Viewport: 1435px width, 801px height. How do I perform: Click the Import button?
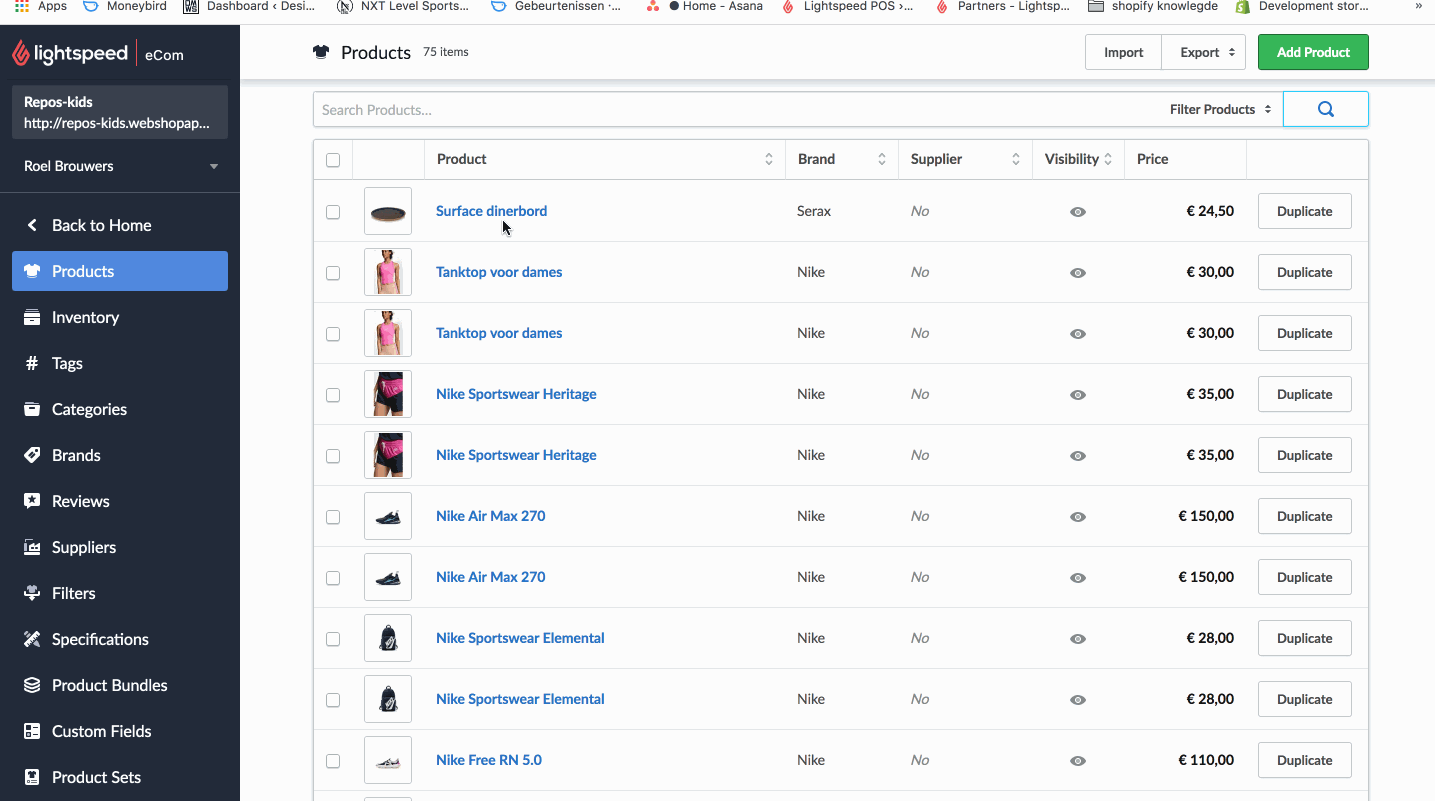pyautogui.click(x=1123, y=52)
